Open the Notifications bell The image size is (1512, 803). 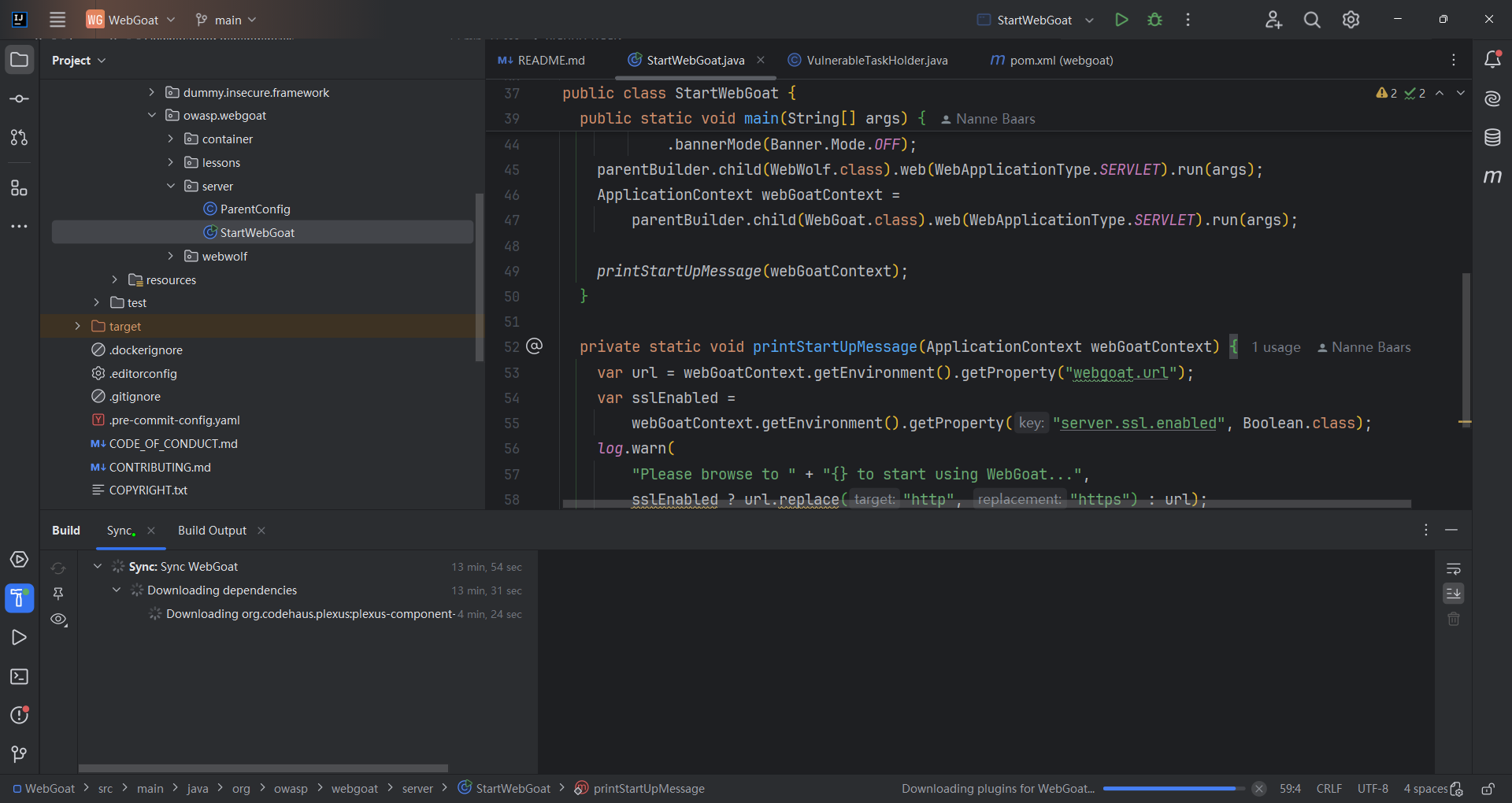[x=1492, y=60]
